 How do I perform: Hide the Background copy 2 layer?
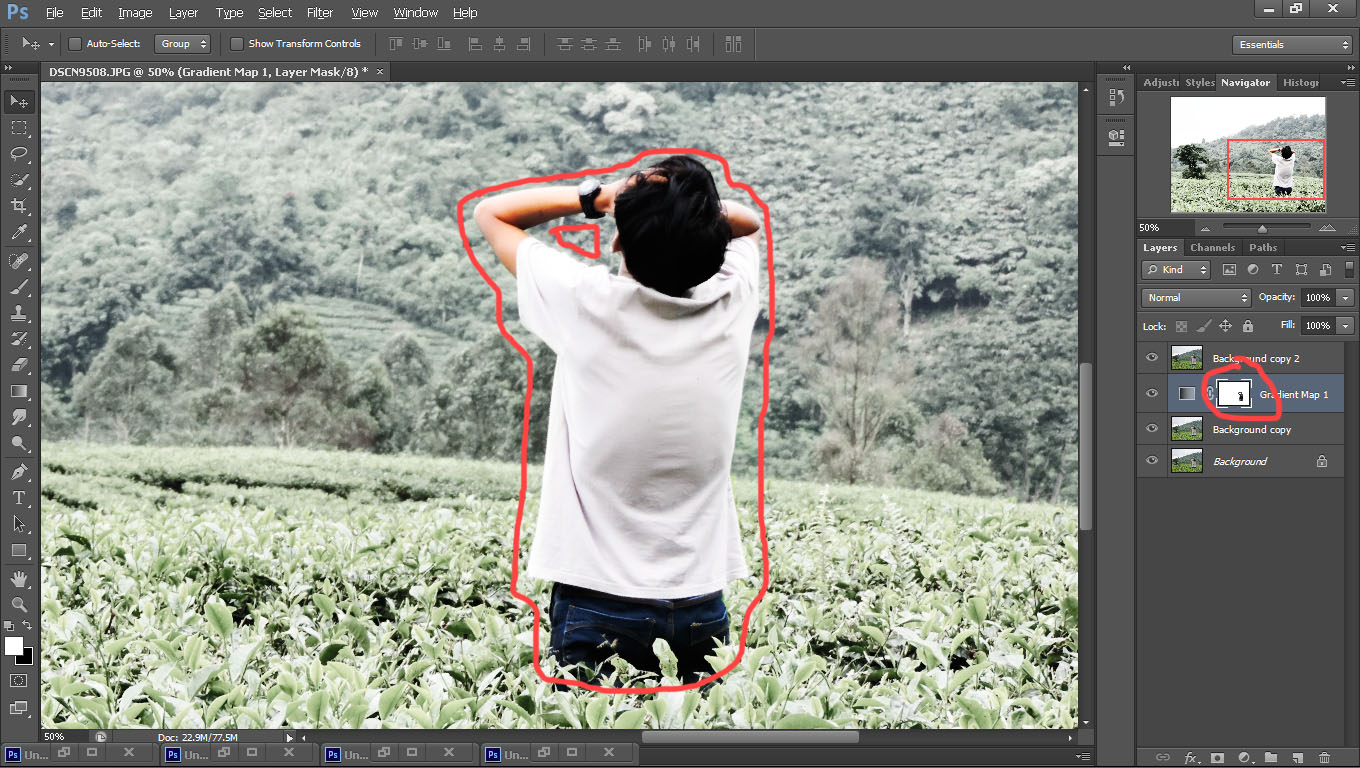(1151, 358)
